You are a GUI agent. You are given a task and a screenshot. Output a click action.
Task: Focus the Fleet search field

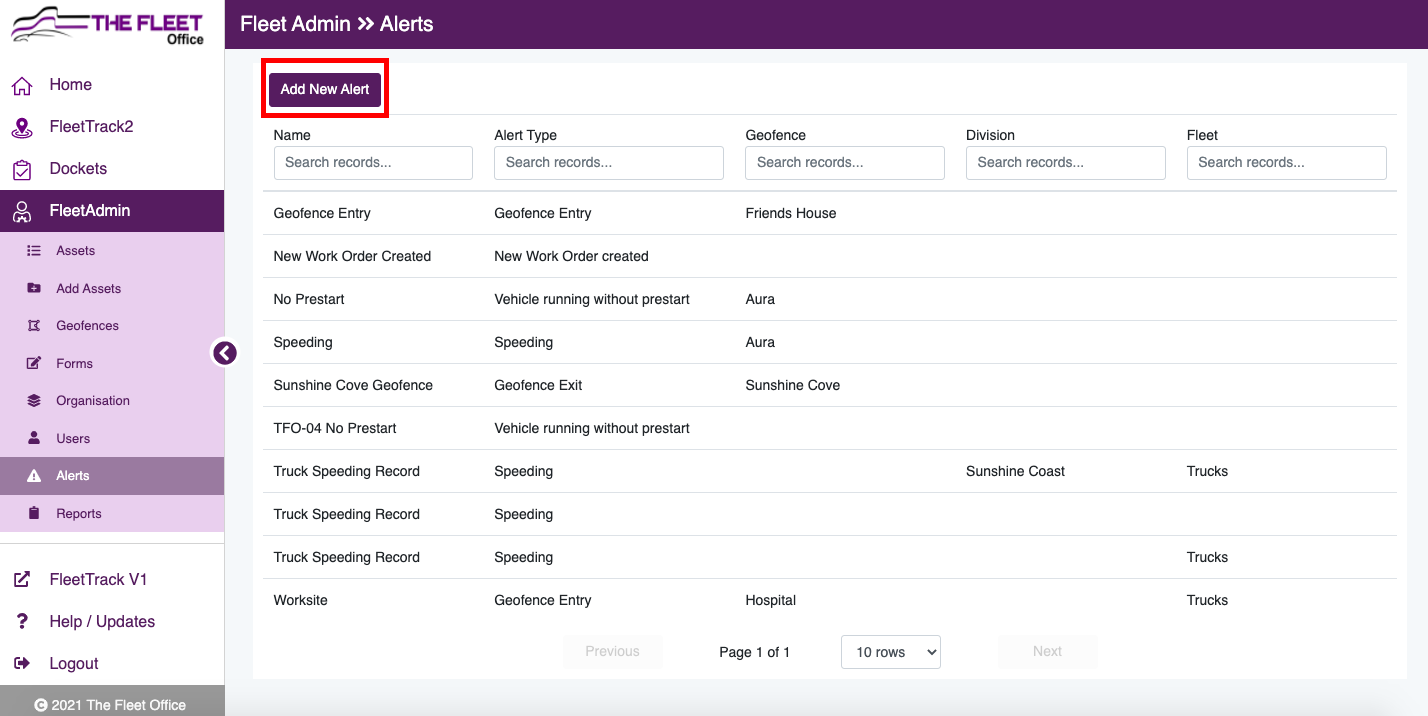tap(1287, 163)
